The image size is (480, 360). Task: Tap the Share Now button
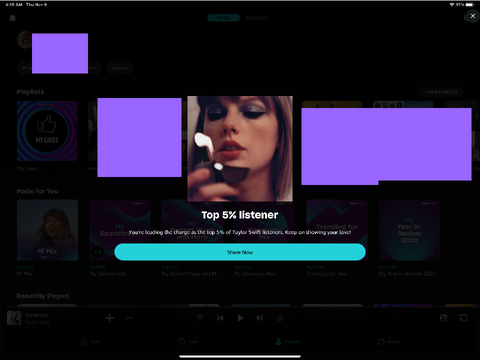pos(240,252)
